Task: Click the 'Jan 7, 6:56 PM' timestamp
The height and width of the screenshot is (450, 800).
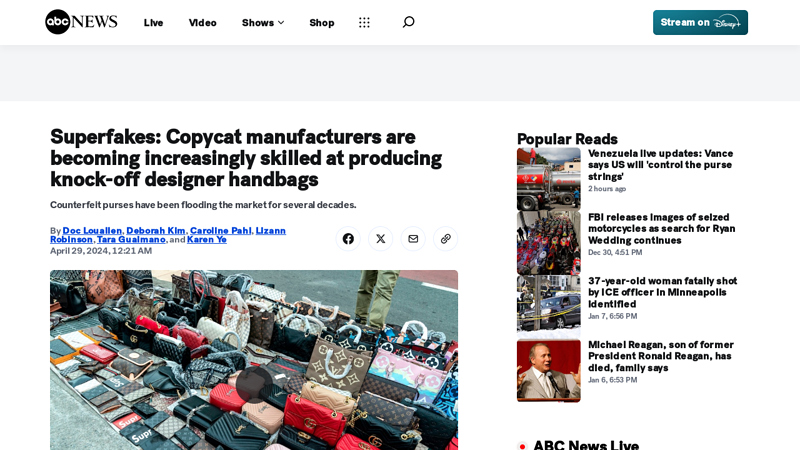Action: point(612,316)
